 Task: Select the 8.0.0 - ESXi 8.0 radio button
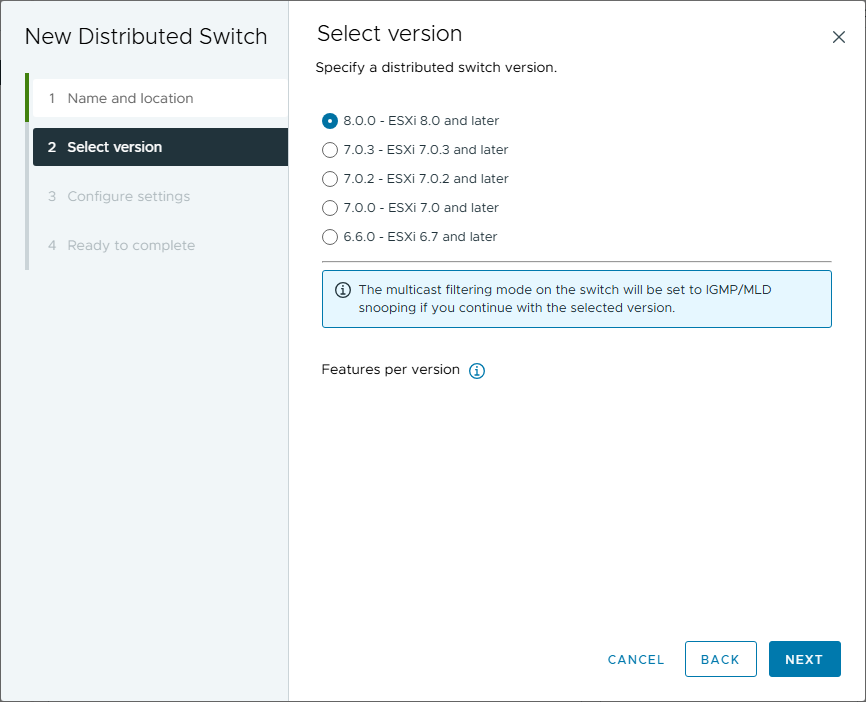tap(330, 121)
